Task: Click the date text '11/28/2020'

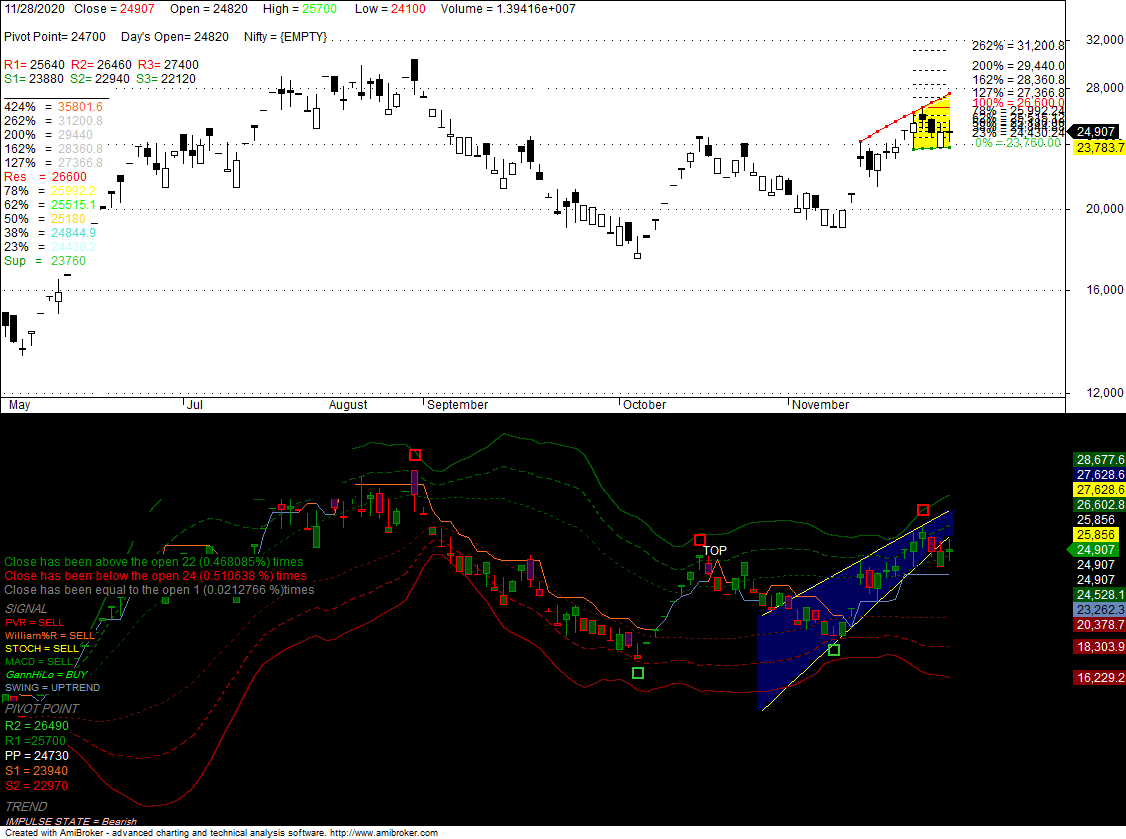Action: (34, 9)
